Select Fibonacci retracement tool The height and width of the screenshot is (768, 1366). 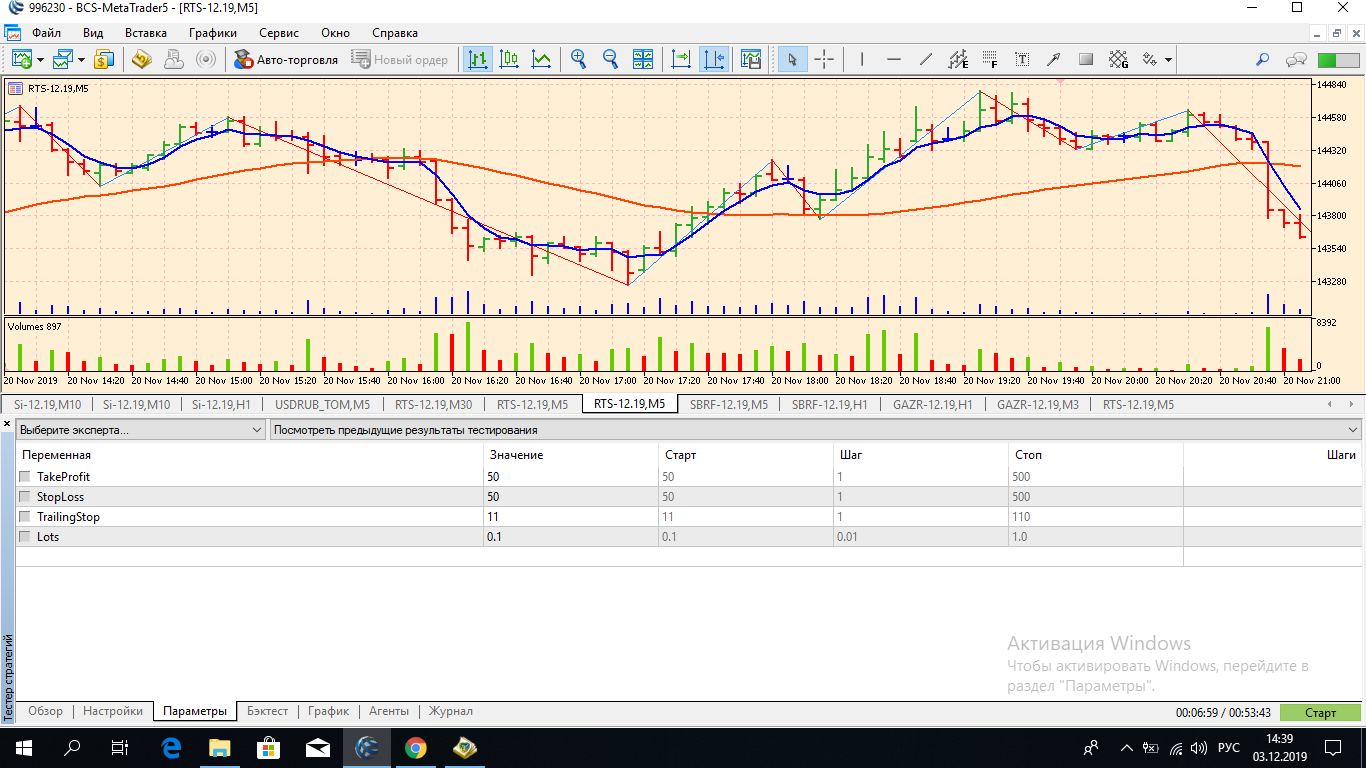point(990,59)
